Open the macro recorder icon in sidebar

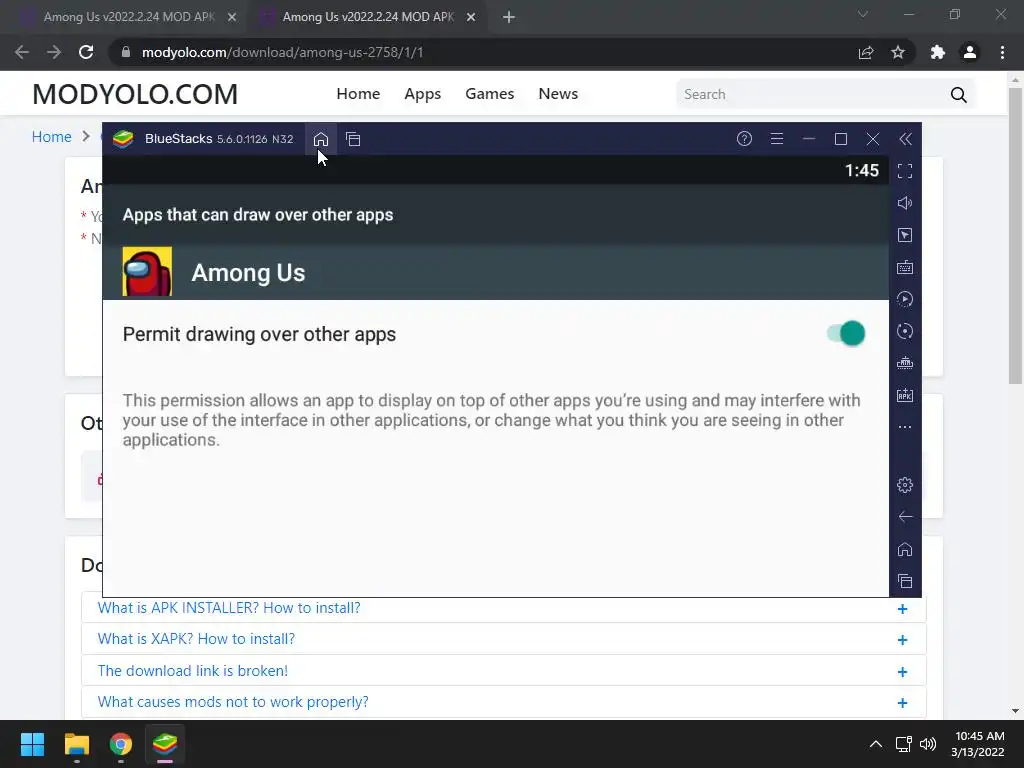pos(905,363)
